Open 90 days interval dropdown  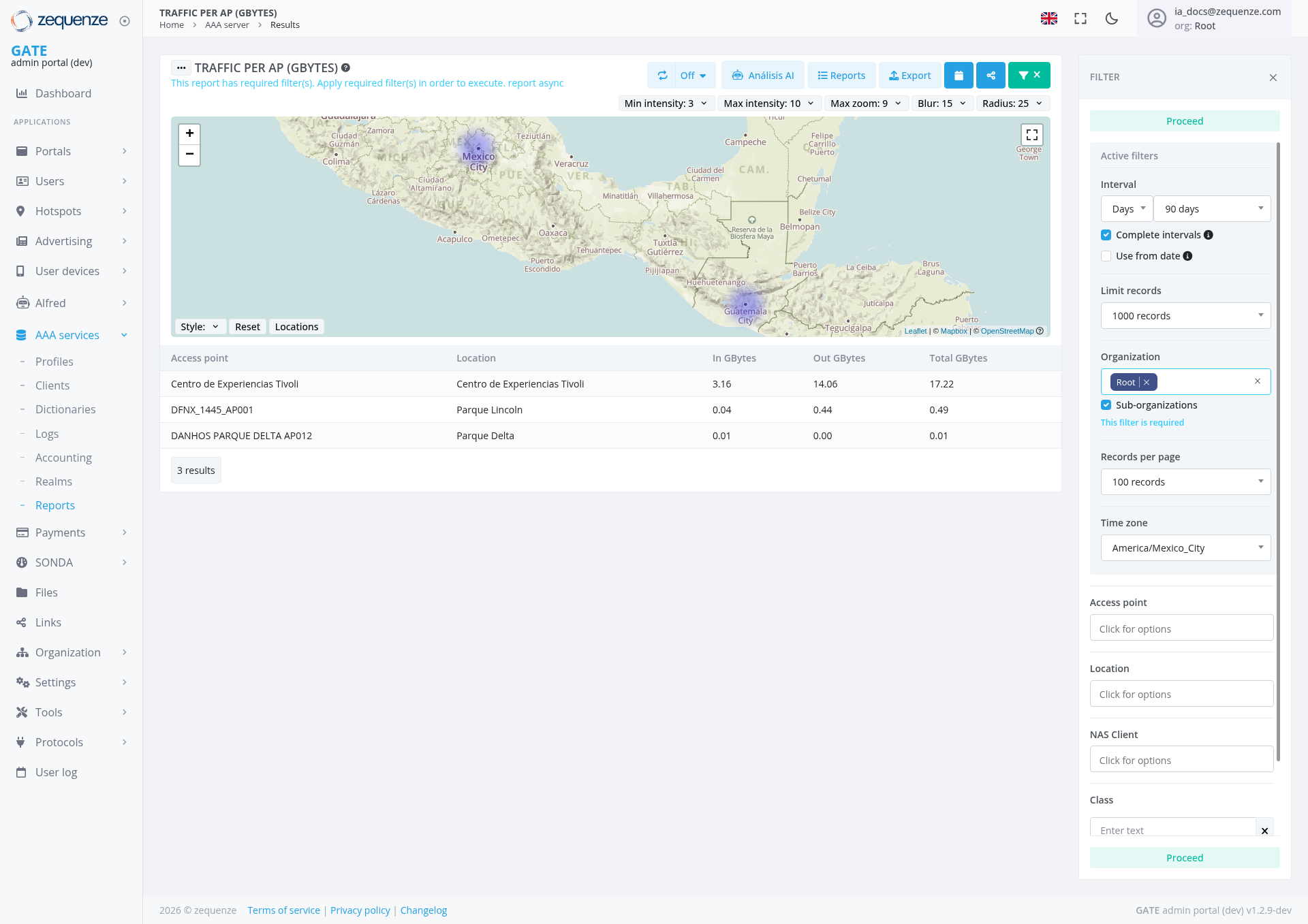1212,209
